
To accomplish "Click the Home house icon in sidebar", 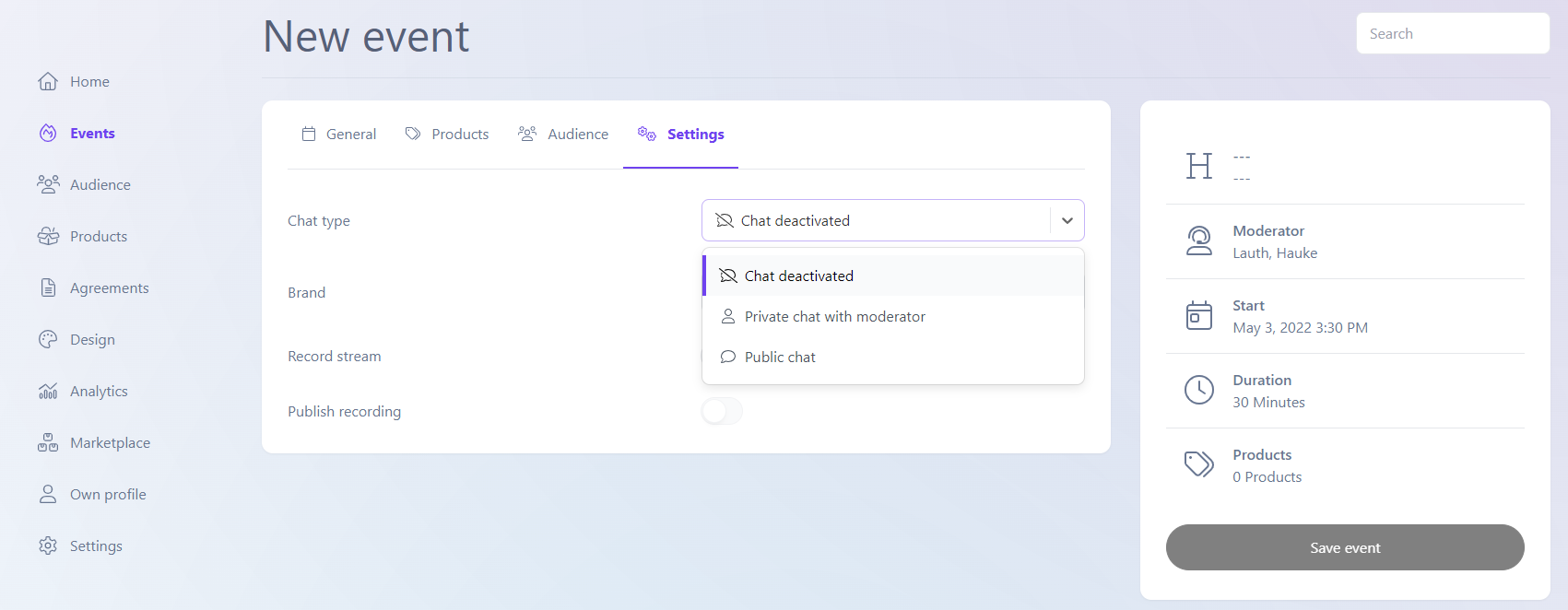I will tap(48, 81).
